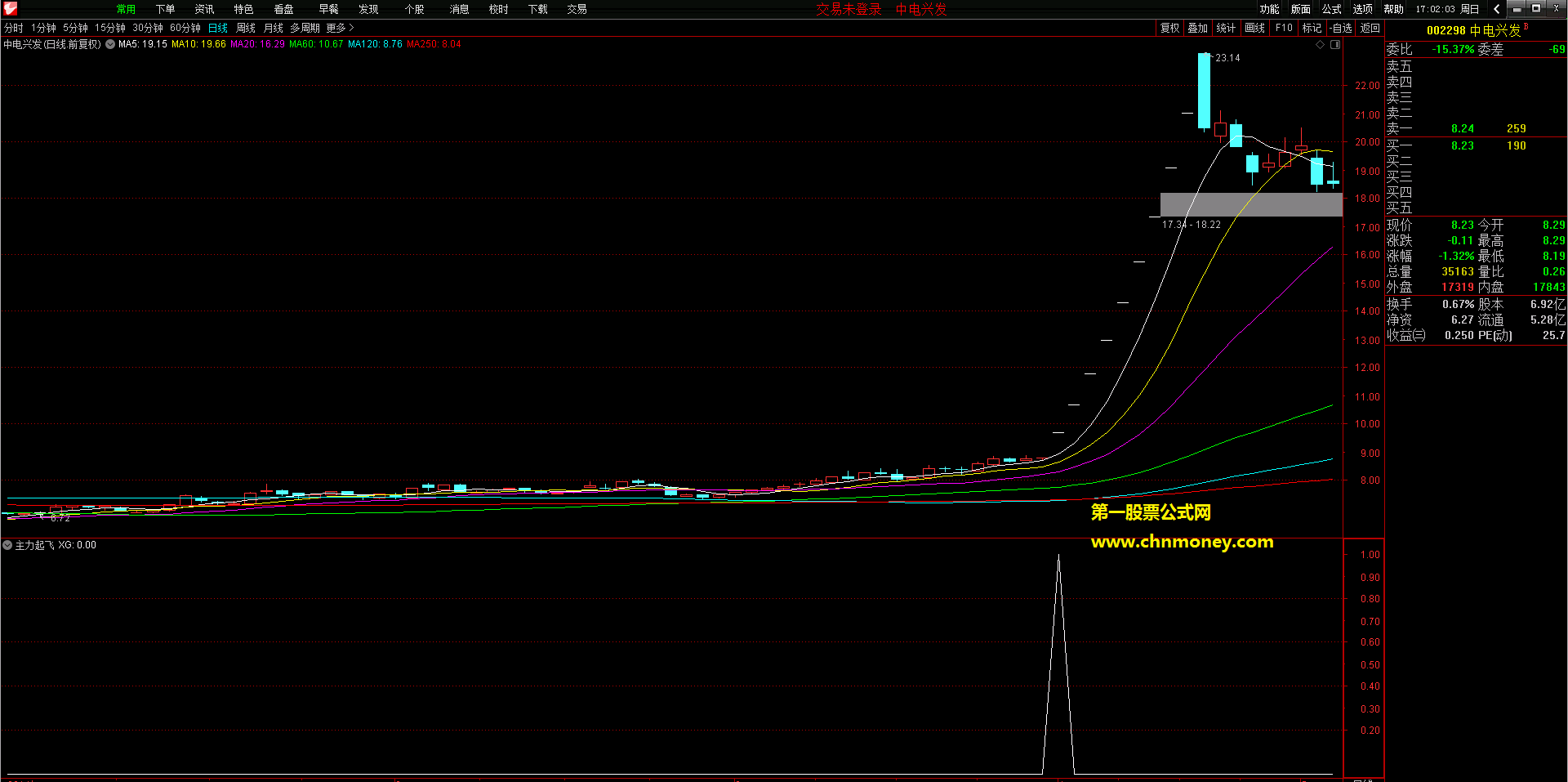Open F10 company information
This screenshot has height=782, width=1568.
click(1284, 28)
